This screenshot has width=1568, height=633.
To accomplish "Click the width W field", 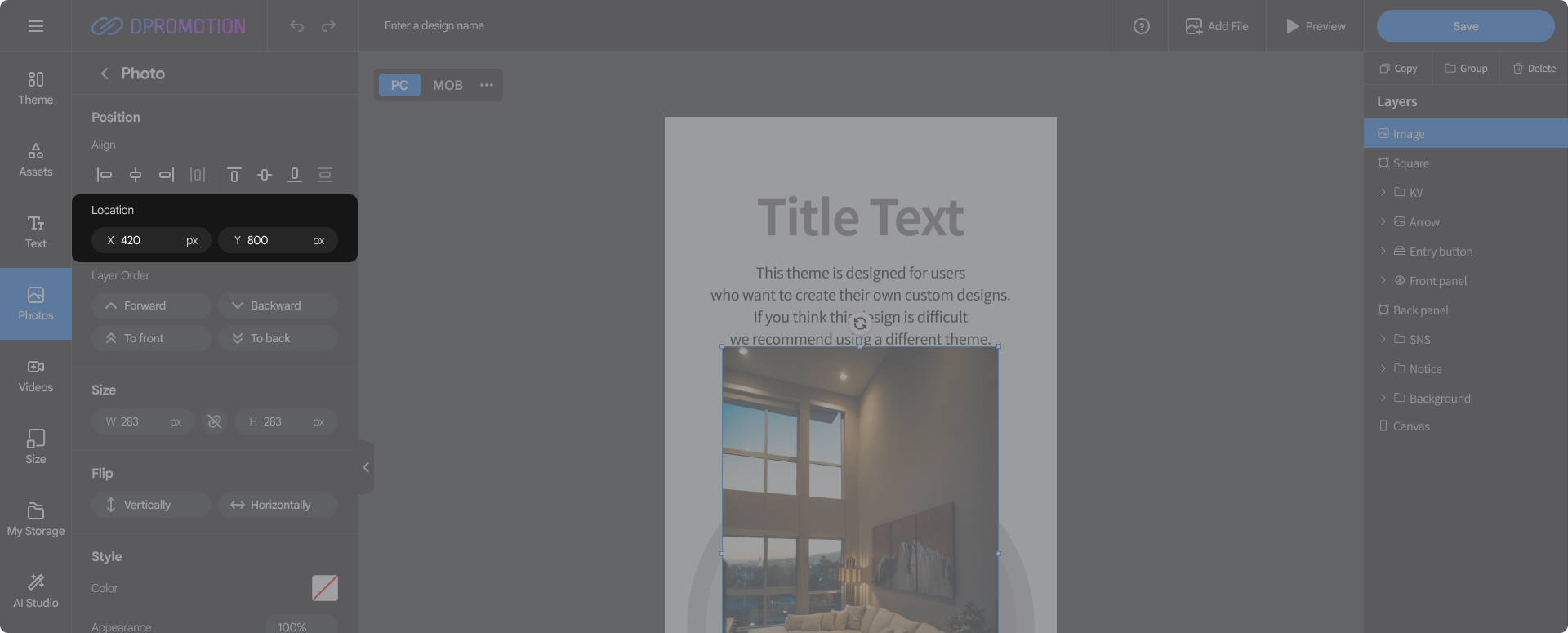I will [143, 421].
